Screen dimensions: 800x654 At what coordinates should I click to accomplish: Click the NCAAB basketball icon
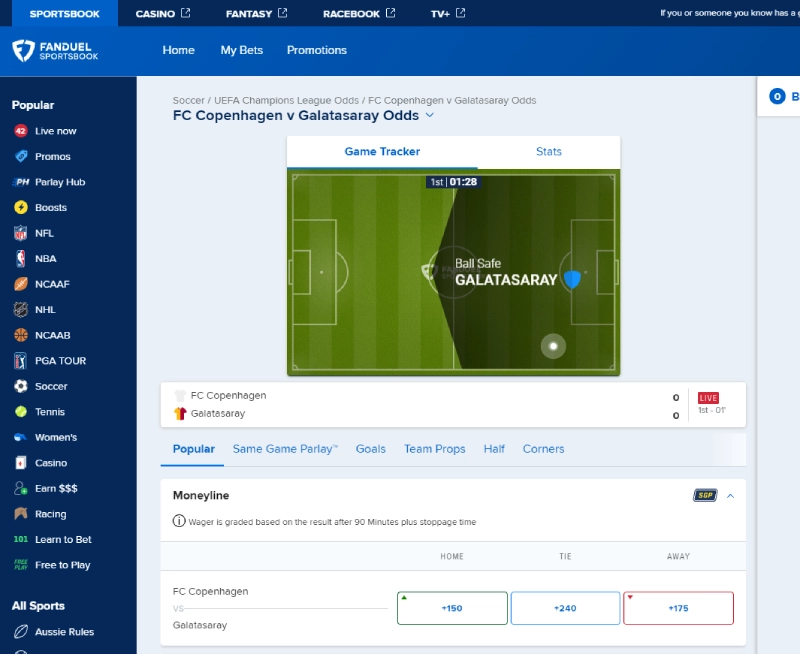[x=21, y=335]
